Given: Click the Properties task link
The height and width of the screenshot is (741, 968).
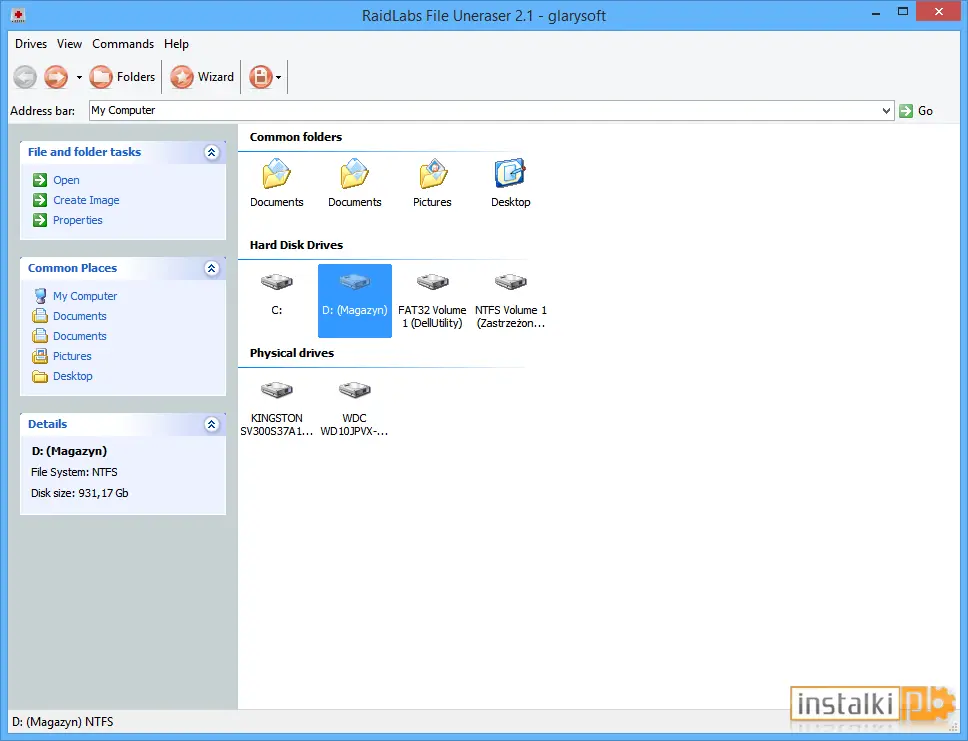Looking at the screenshot, I should [78, 220].
